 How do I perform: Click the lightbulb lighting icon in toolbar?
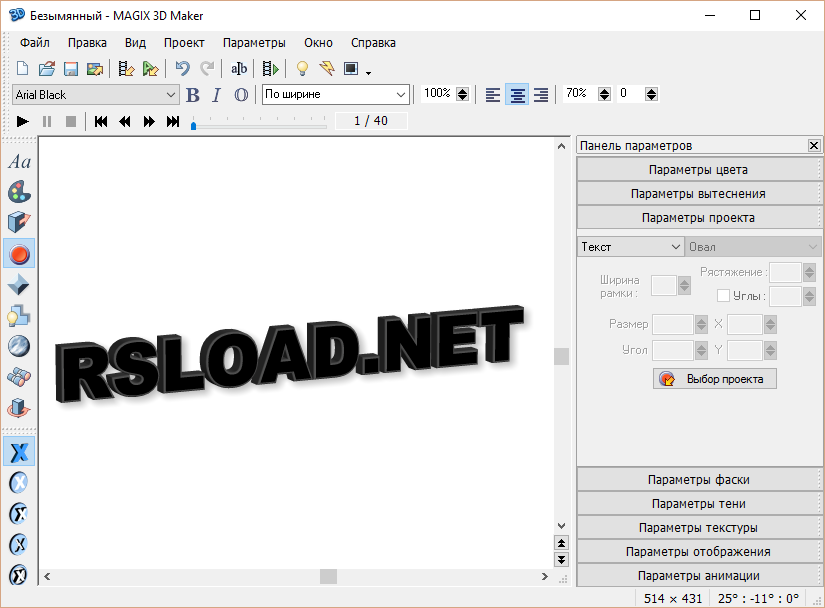coord(302,69)
